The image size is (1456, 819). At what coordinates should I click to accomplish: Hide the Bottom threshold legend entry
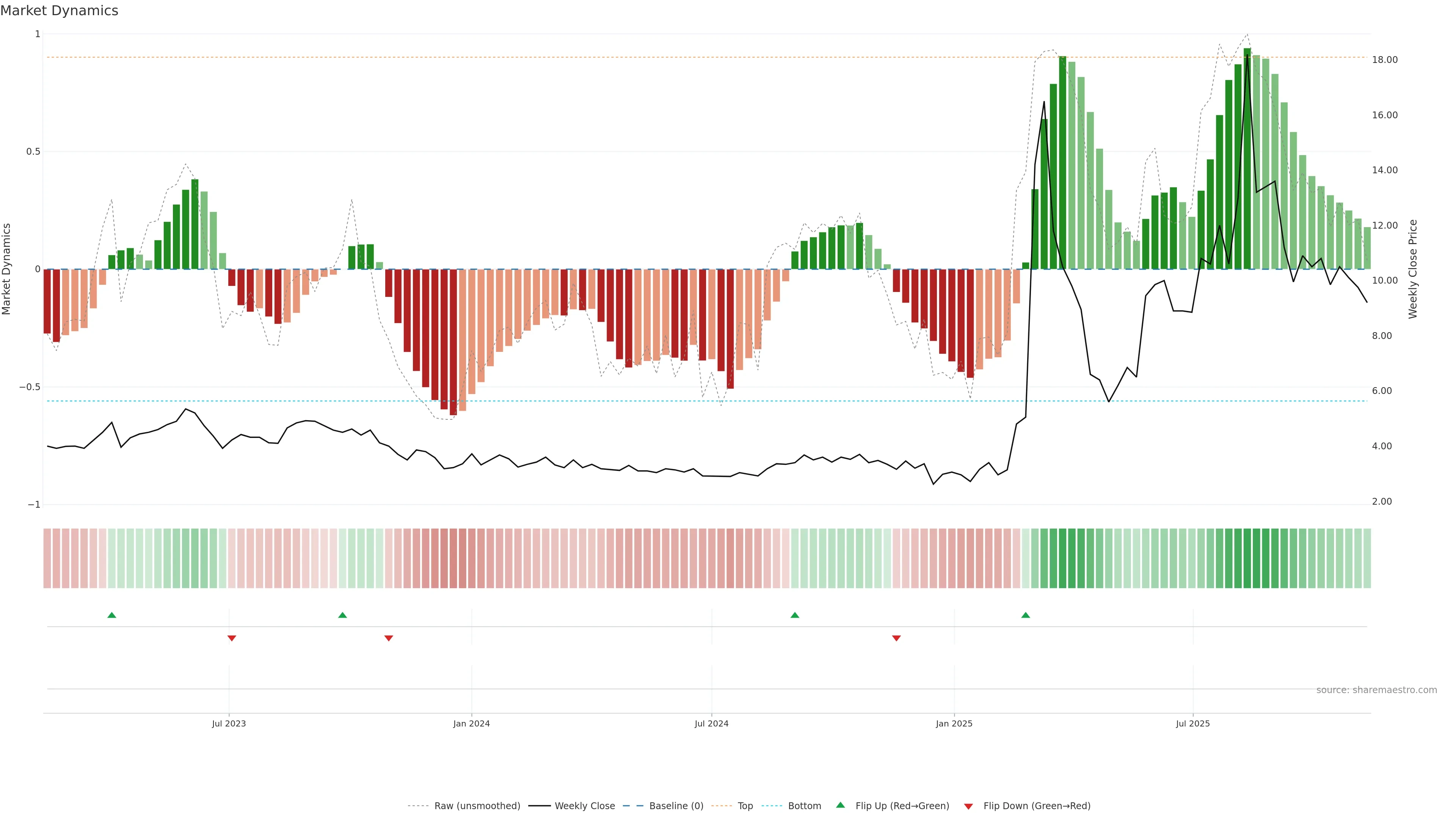coord(804,806)
